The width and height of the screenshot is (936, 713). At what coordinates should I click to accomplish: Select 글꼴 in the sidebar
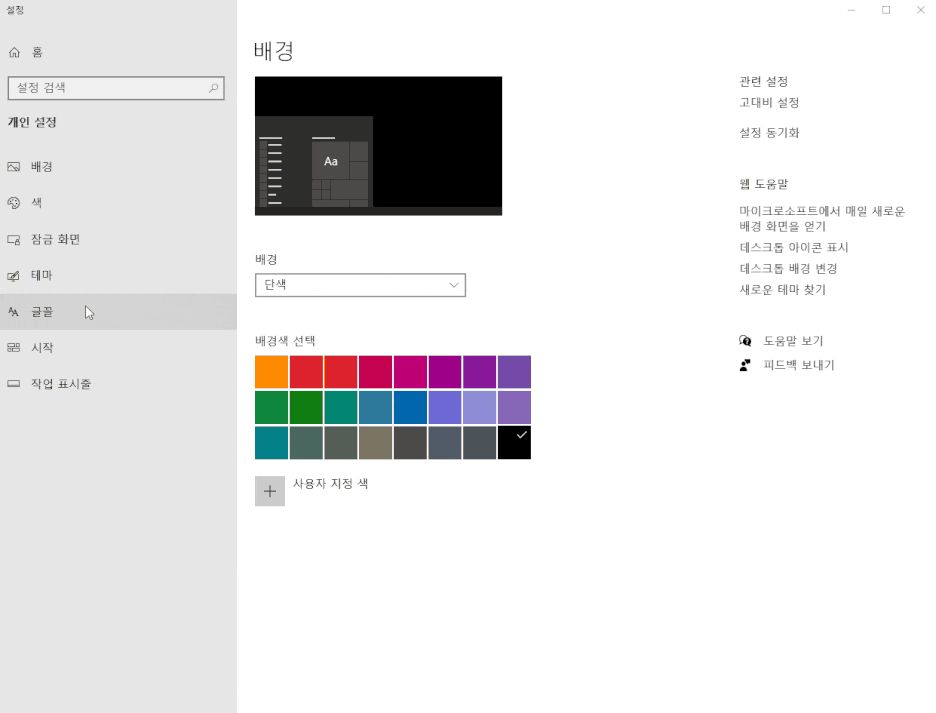click(x=118, y=312)
